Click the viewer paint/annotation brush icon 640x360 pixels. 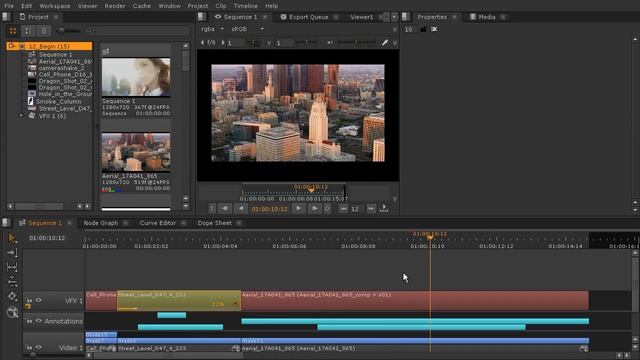pyautogui.click(x=384, y=42)
